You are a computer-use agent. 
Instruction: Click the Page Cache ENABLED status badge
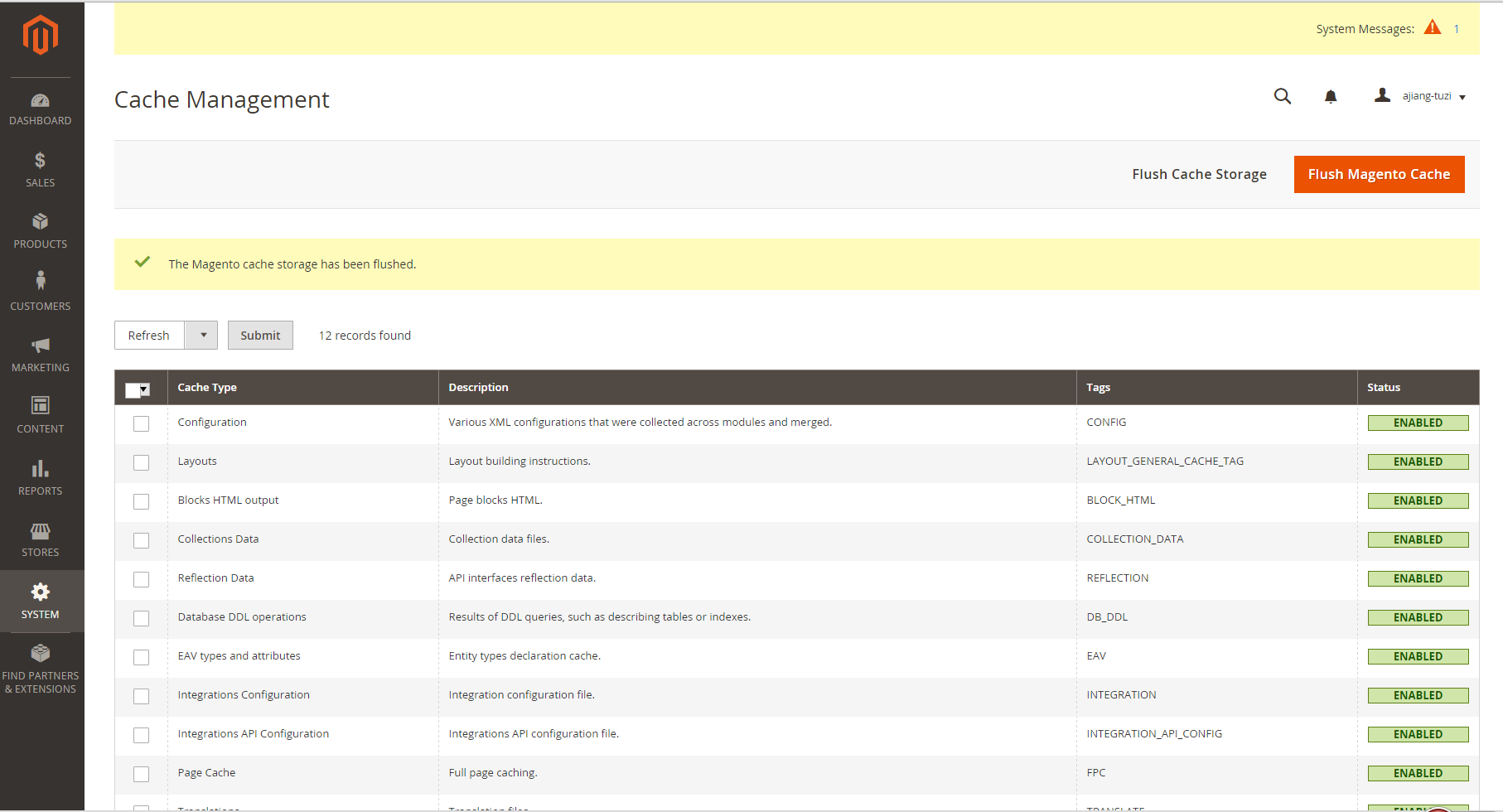pos(1418,773)
